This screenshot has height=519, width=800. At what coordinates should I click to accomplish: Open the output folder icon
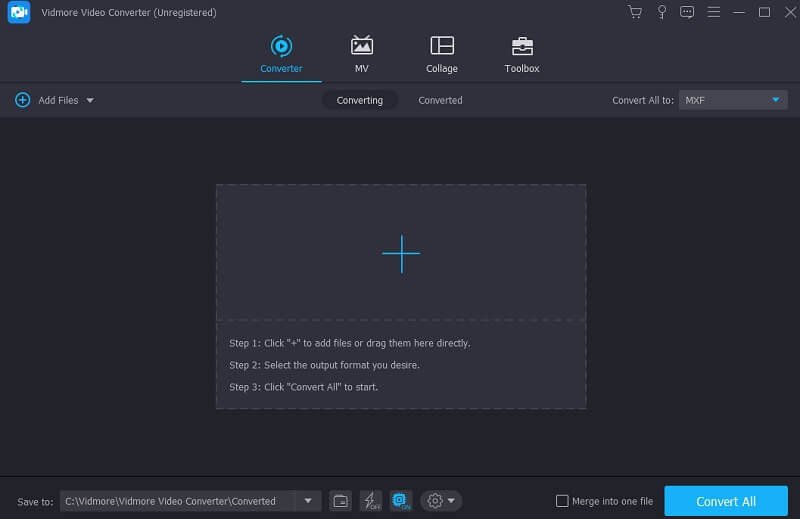pyautogui.click(x=340, y=501)
